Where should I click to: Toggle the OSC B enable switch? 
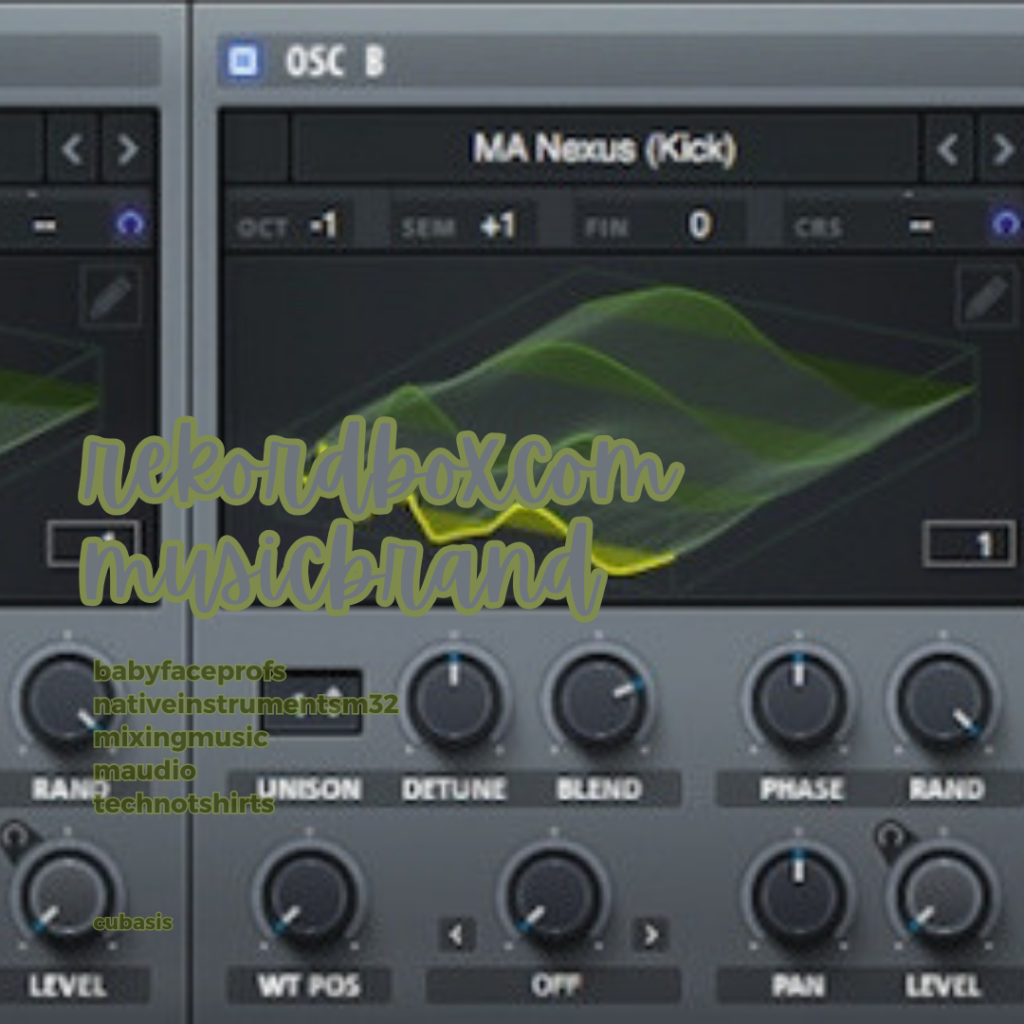(243, 61)
